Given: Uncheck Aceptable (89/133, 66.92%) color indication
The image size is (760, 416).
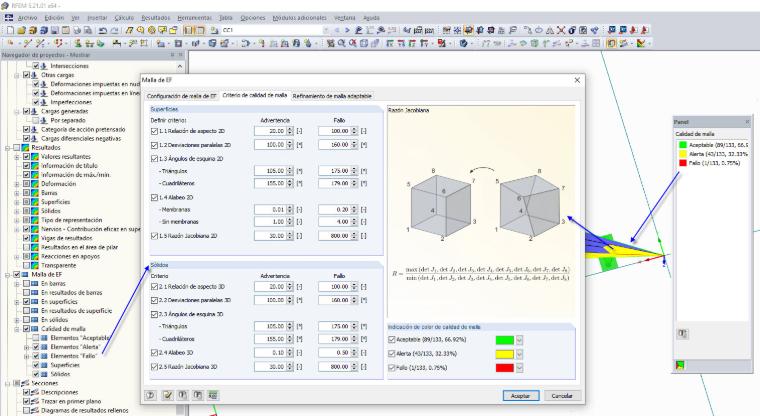Looking at the screenshot, I should click(x=392, y=339).
